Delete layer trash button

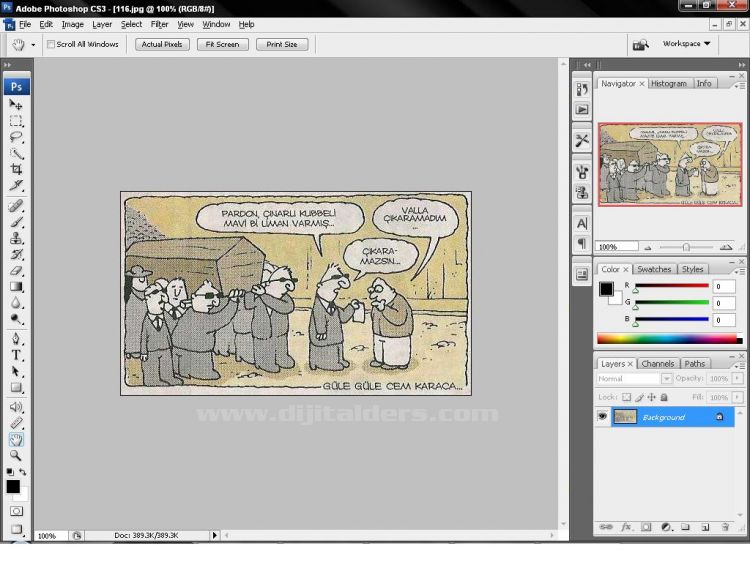(725, 527)
